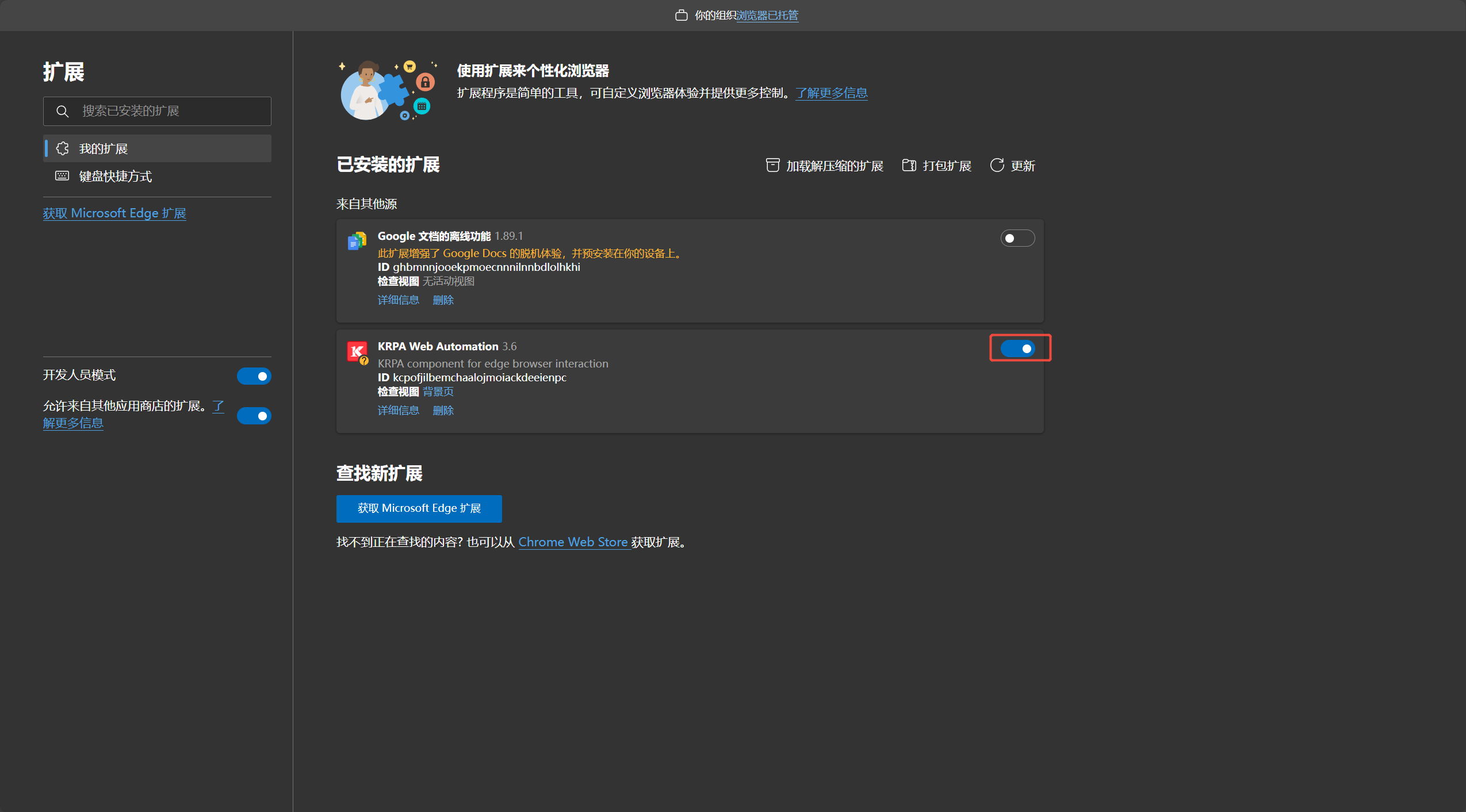Click the Google Docs offline extension icon

click(357, 241)
